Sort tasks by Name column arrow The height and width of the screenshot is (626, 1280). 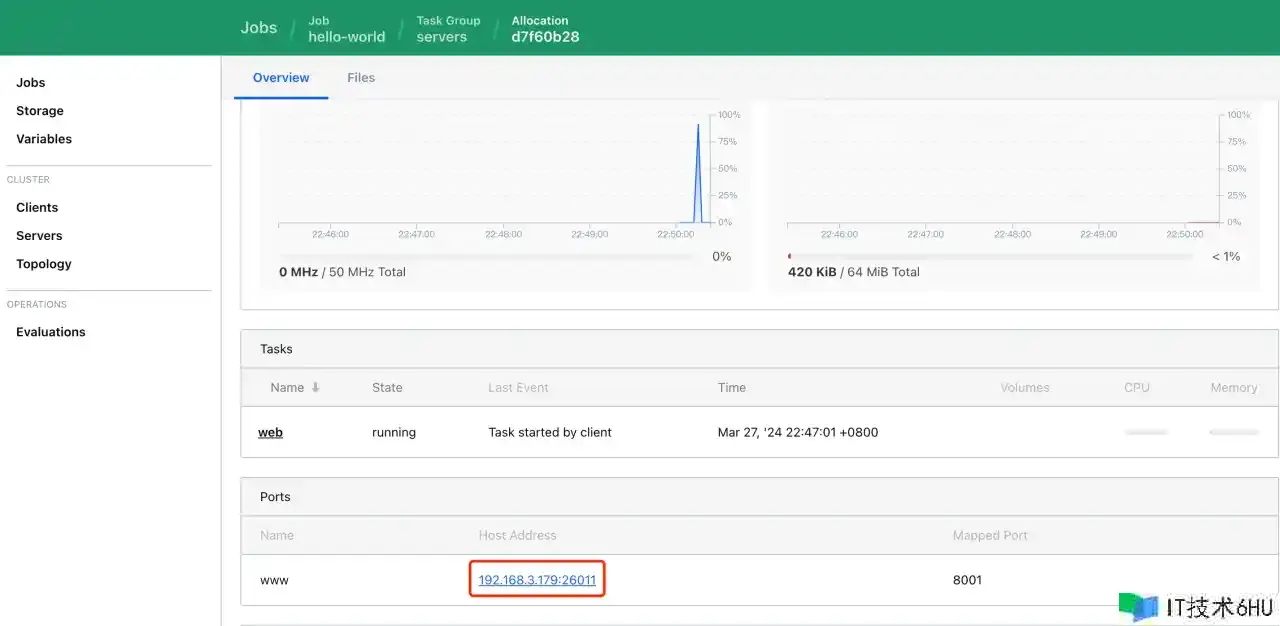pyautogui.click(x=316, y=388)
